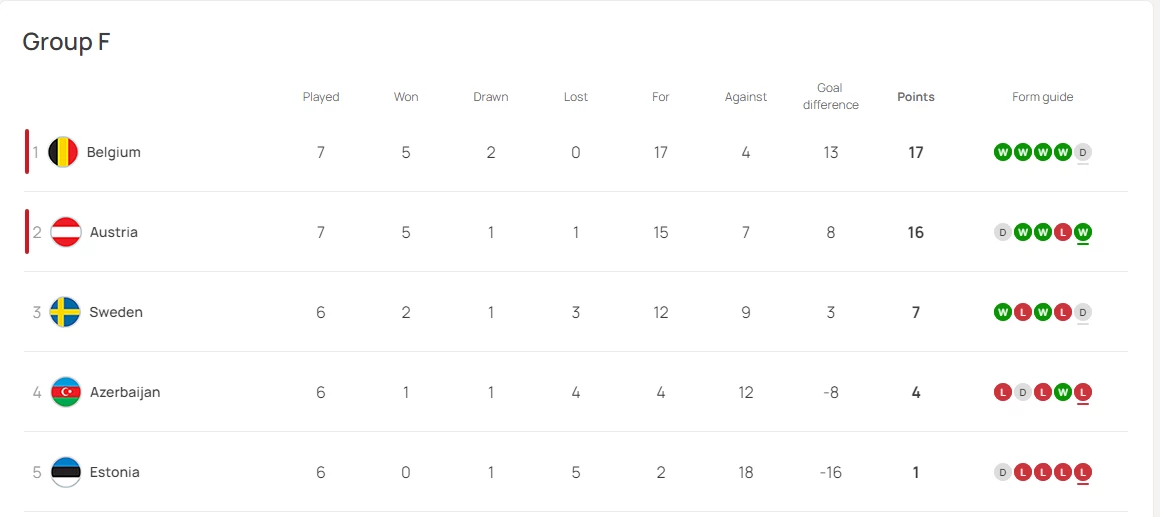
Task: Click the Form guide column header
Action: click(x=1042, y=97)
